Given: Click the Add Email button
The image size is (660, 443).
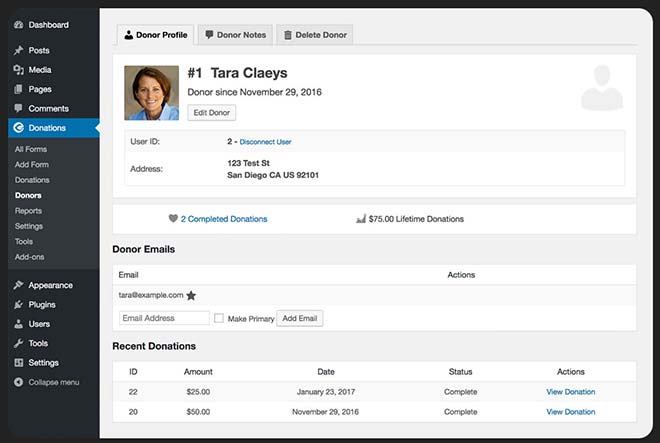Looking at the screenshot, I should 300,318.
